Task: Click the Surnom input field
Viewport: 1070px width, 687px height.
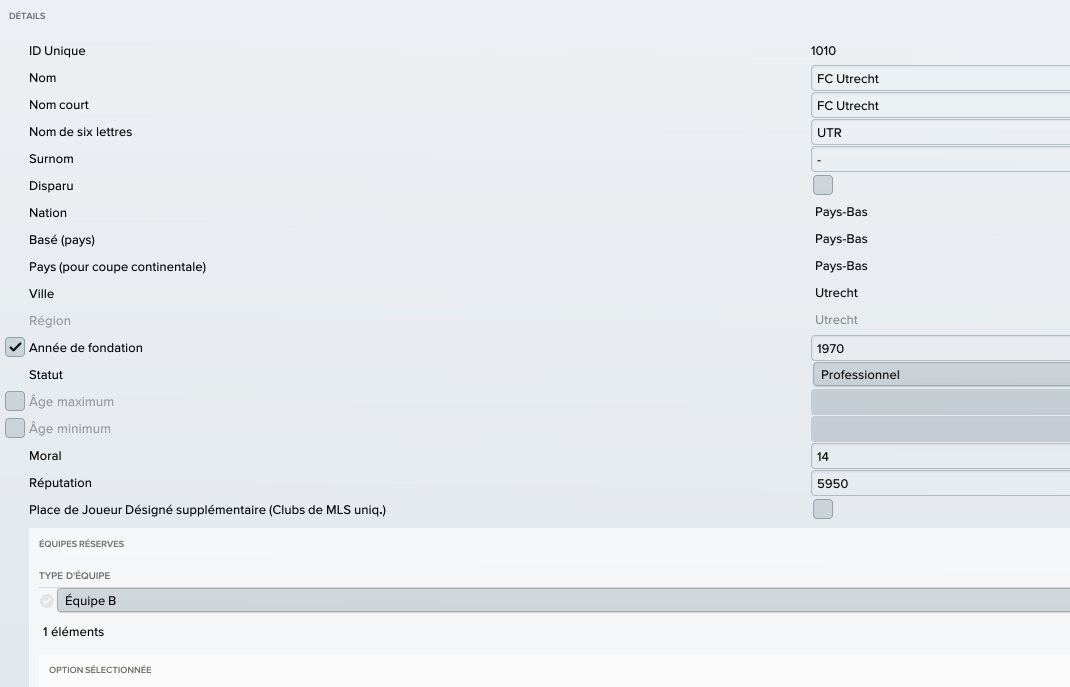Action: pyautogui.click(x=941, y=160)
